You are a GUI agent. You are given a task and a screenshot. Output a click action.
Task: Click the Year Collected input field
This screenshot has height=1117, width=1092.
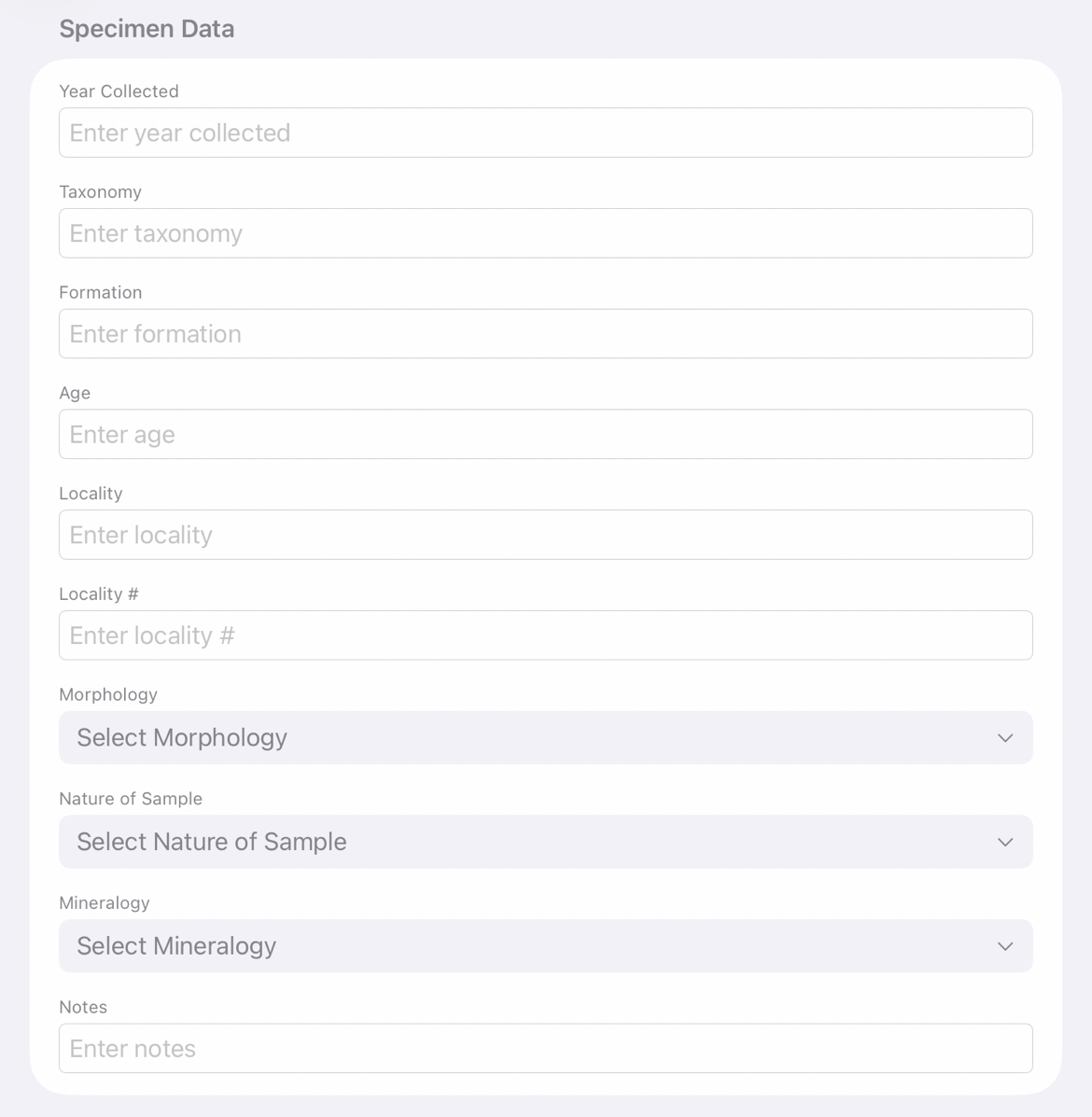pos(545,133)
